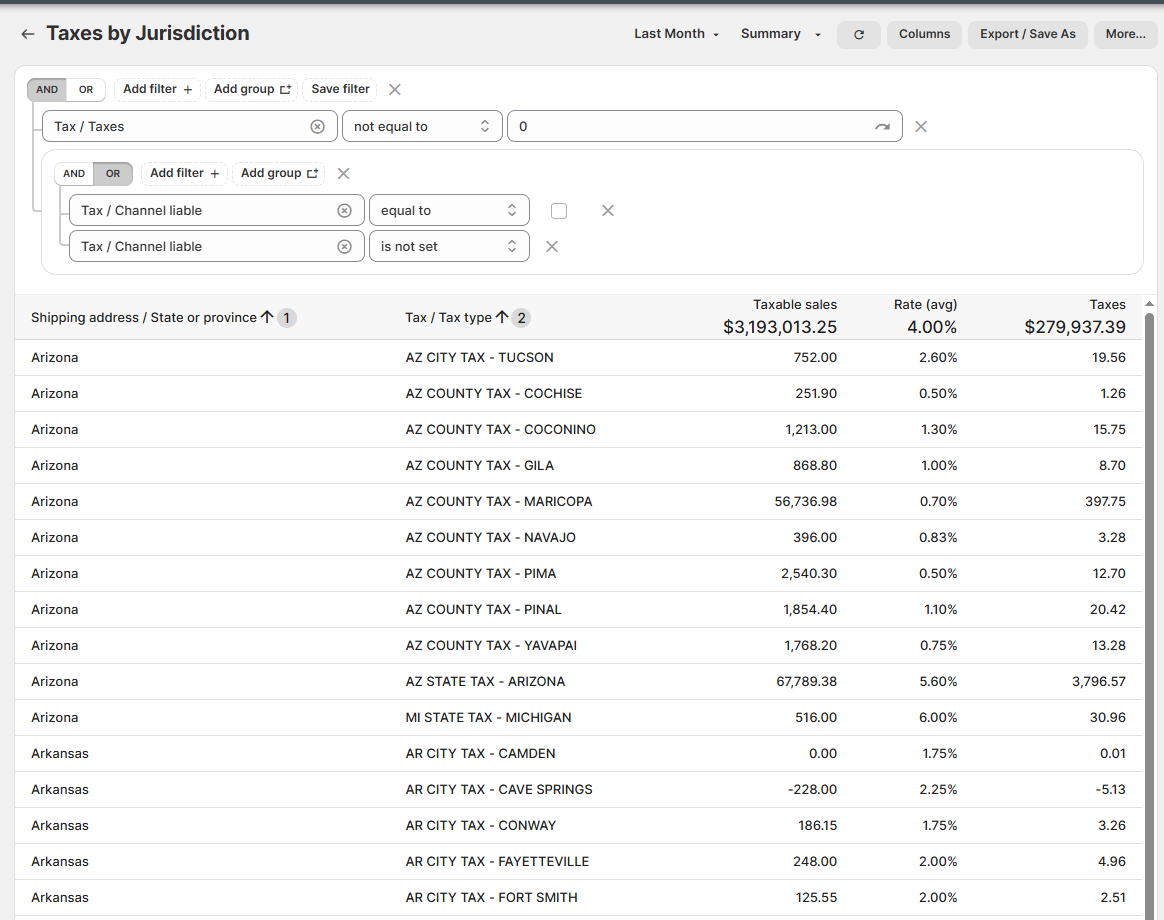Screen dimensions: 1164x920
Task: Close the top-level filter bar
Action: [394, 90]
